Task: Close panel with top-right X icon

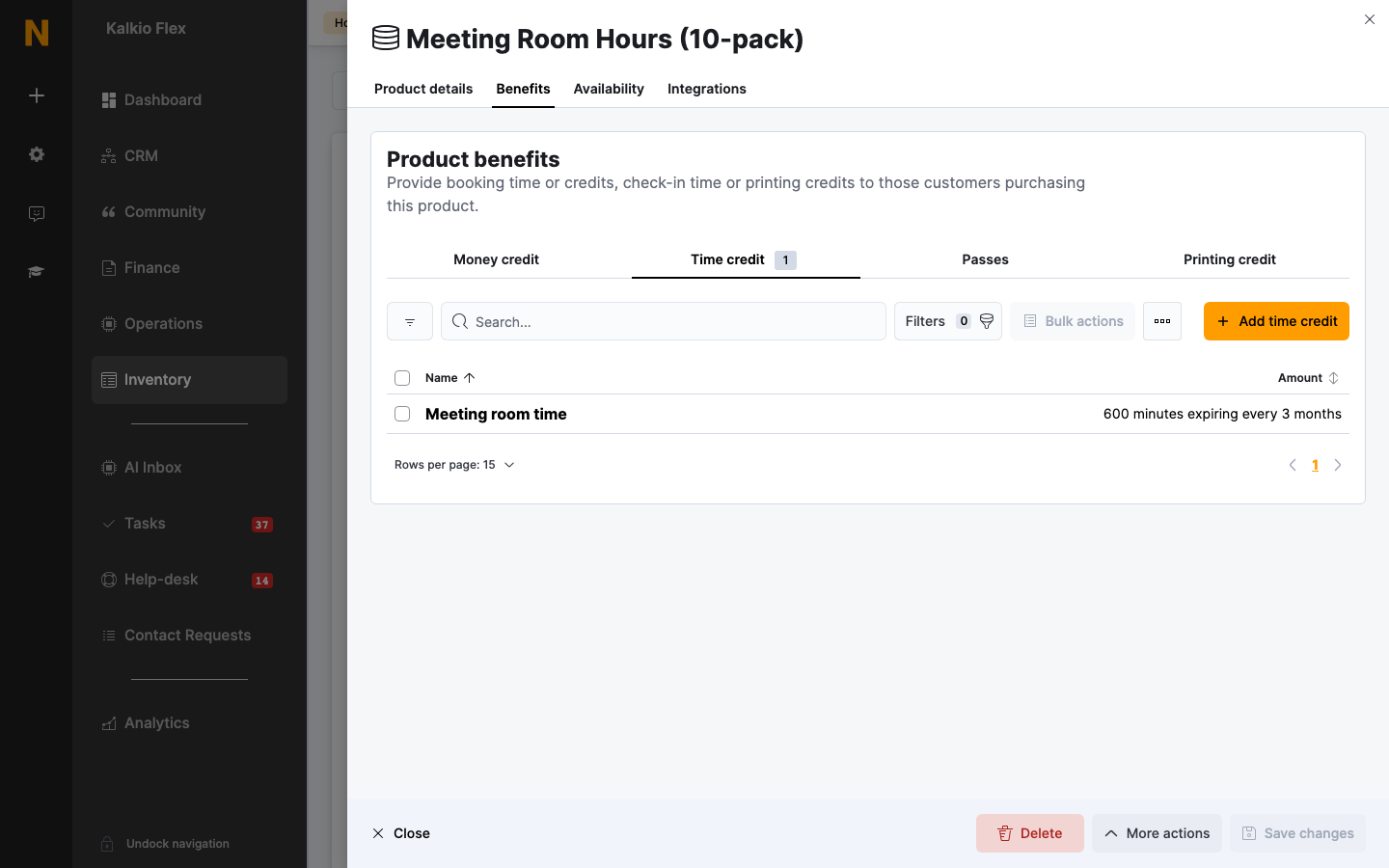Action: tap(1370, 19)
